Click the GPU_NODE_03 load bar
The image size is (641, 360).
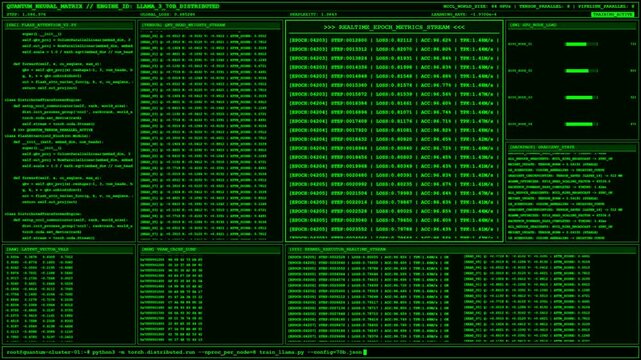[x=581, y=98]
